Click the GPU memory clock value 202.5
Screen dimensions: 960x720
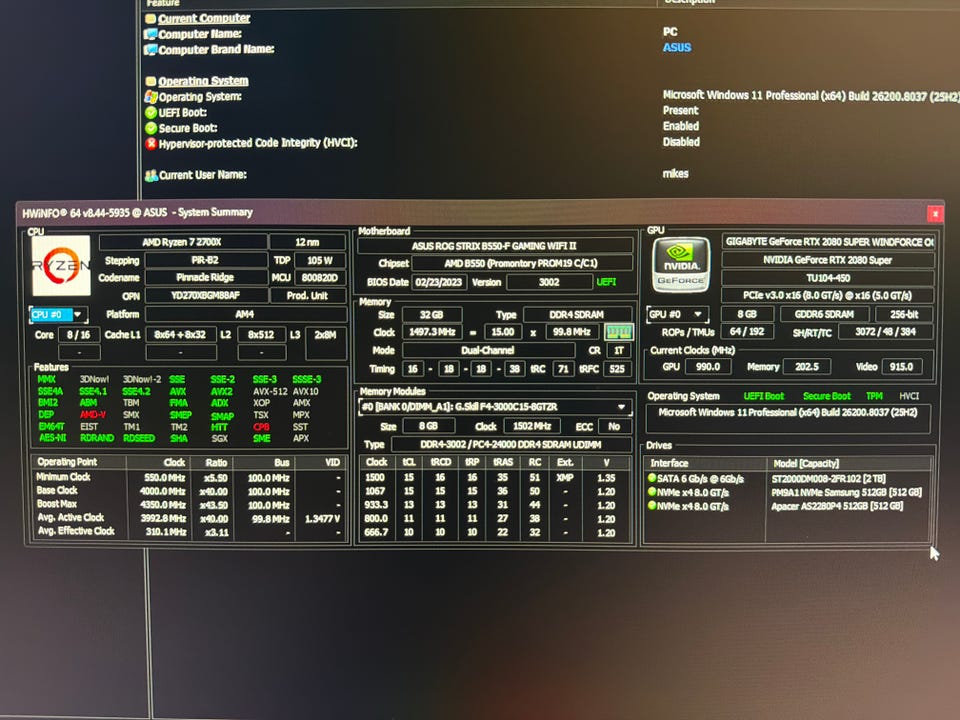point(807,367)
